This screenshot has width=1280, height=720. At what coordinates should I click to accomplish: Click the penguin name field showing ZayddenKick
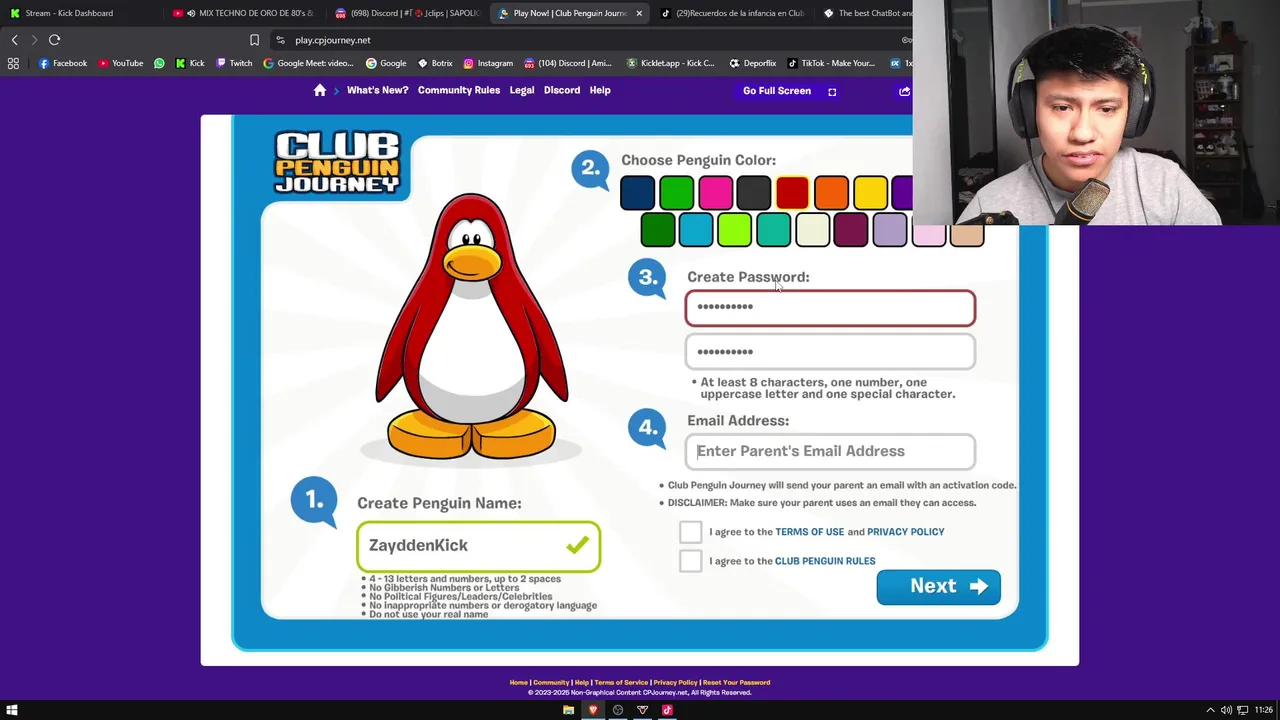point(478,546)
